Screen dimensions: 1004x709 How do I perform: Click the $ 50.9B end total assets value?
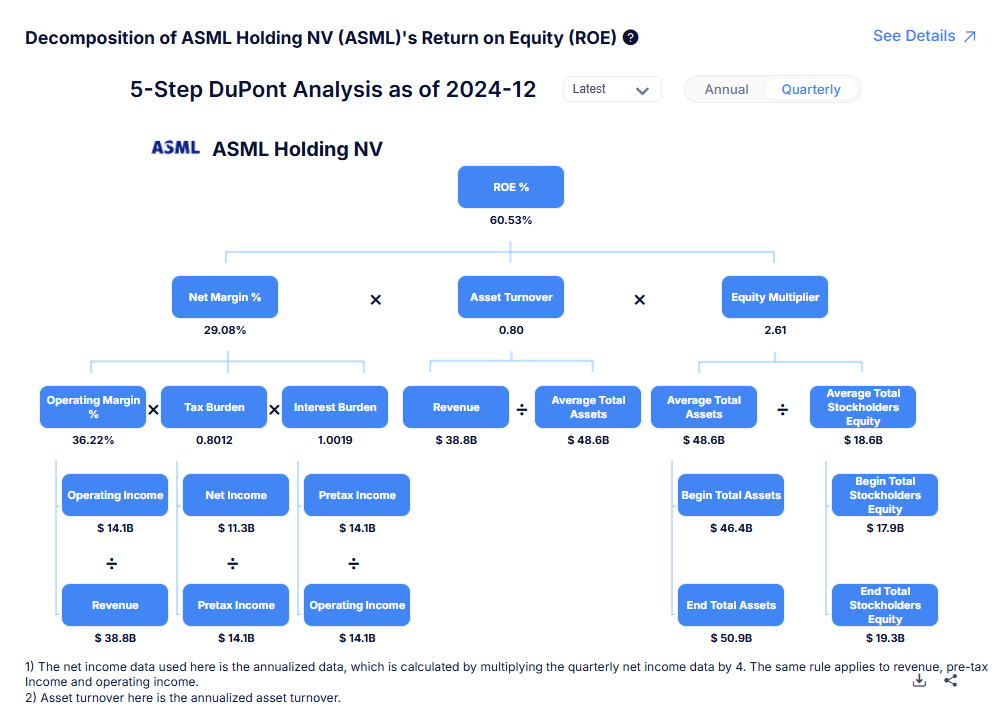point(731,638)
